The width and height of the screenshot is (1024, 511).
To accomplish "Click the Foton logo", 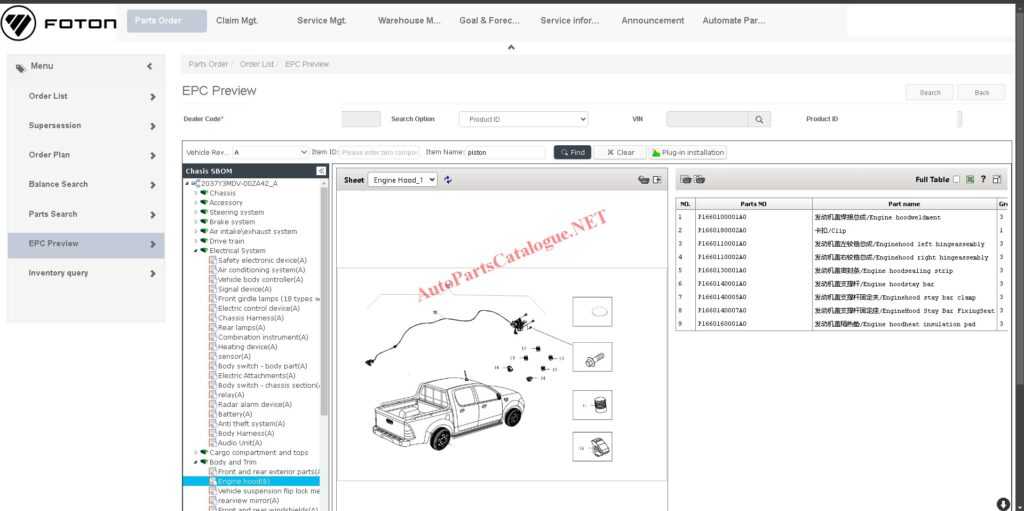I will 59,22.
